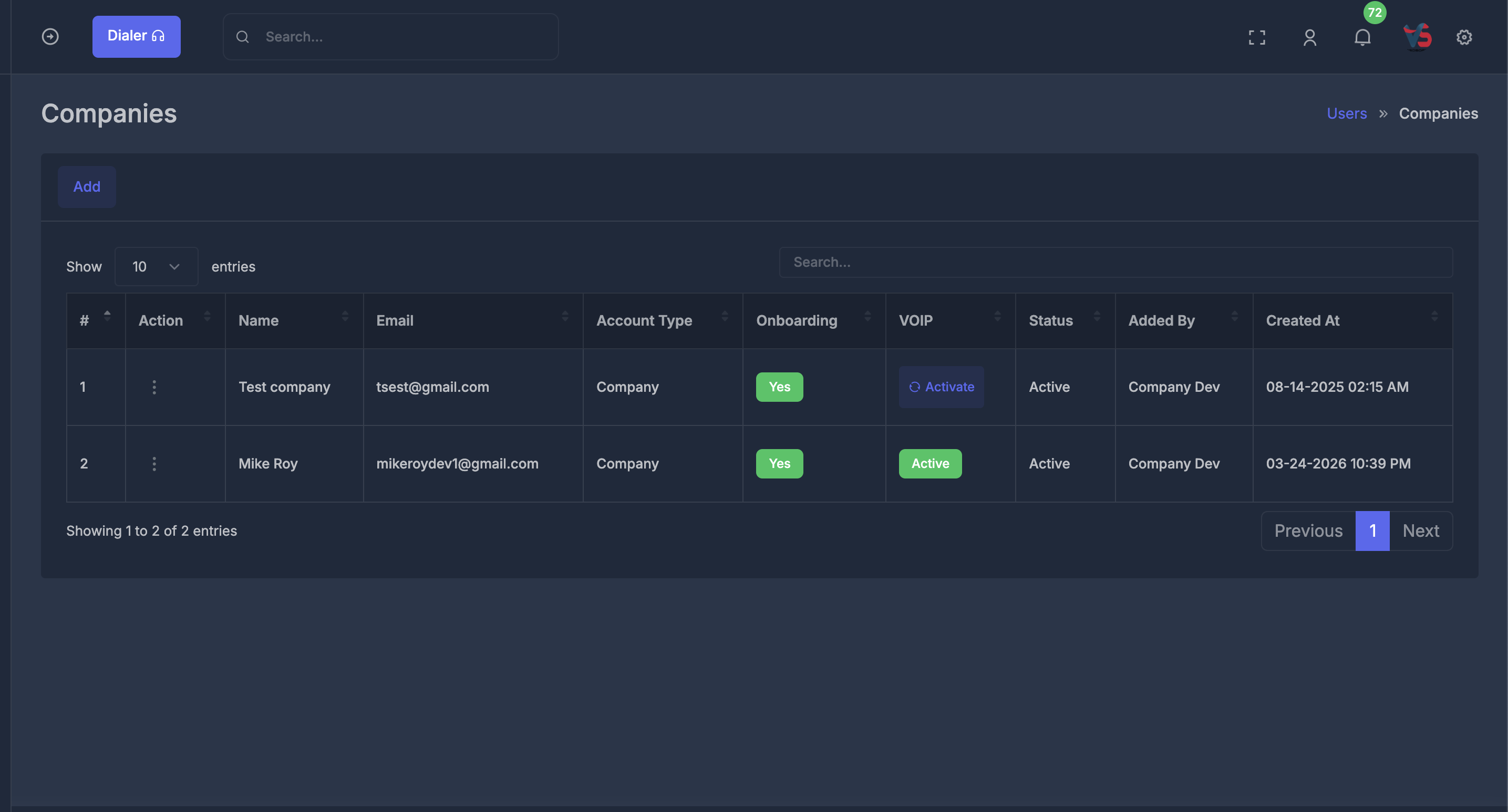This screenshot has width=1508, height=812.
Task: Sort by the Action column
Action: (x=175, y=320)
